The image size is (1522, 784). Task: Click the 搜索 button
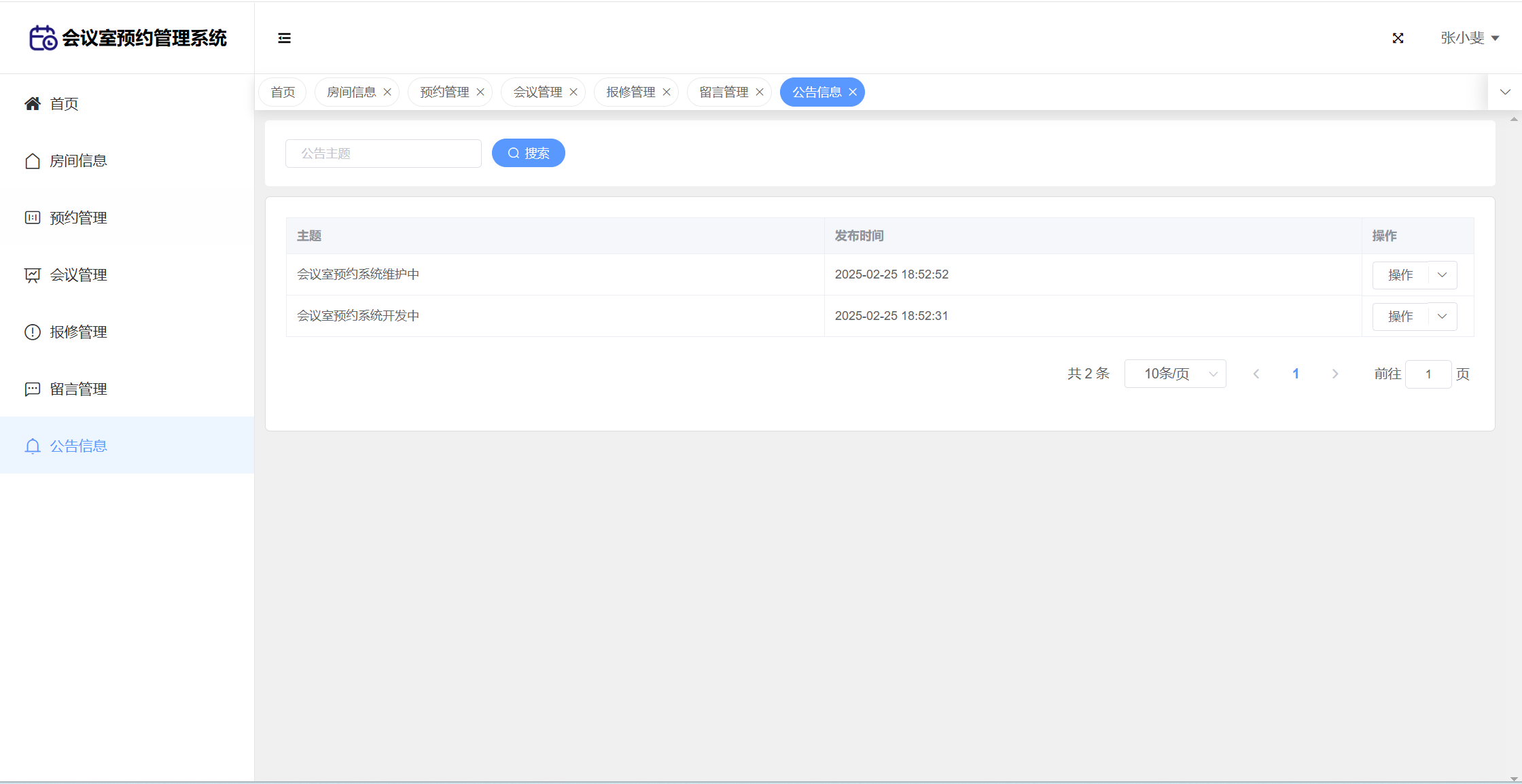528,153
